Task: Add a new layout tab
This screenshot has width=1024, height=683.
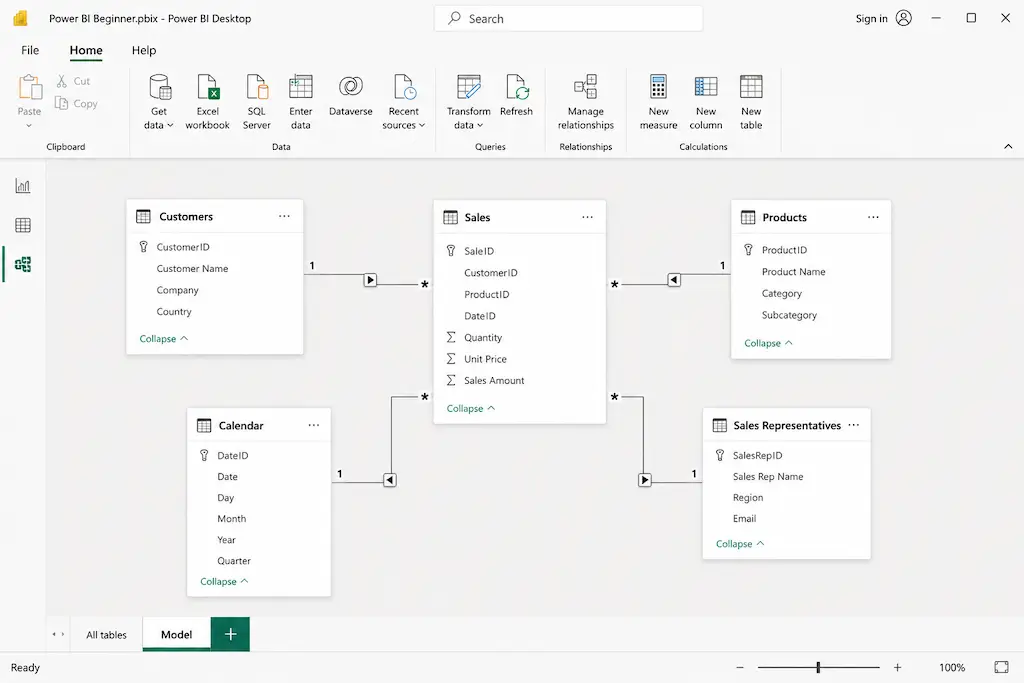Action: click(x=230, y=634)
